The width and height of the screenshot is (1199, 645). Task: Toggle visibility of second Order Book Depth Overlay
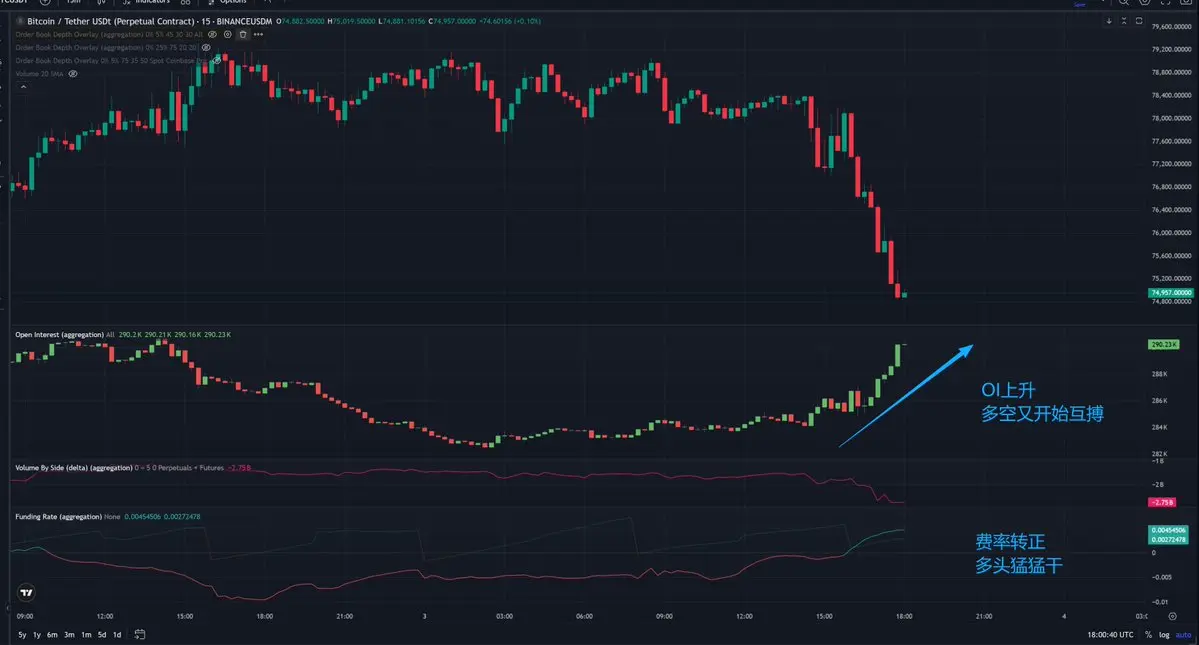[206, 47]
